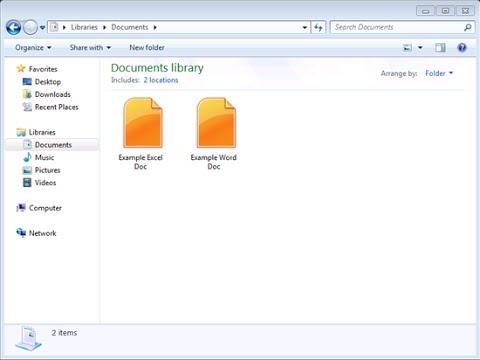Screen dimensions: 480x360
Task: Click the greyed Forward navigation arrow
Action: coord(30,27)
